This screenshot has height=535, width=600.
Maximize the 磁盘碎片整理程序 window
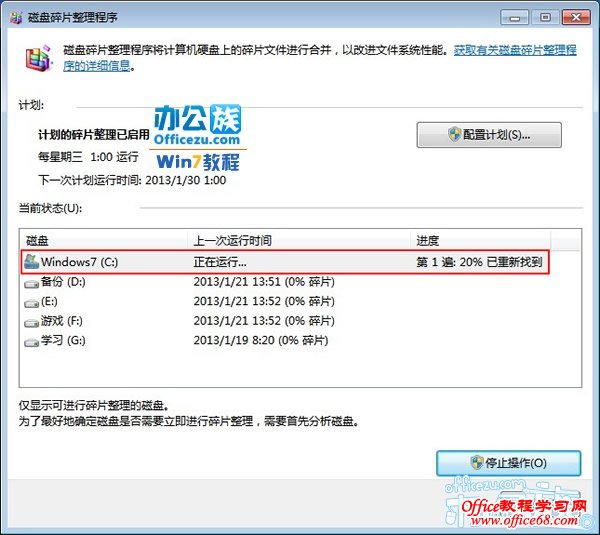(x=545, y=18)
